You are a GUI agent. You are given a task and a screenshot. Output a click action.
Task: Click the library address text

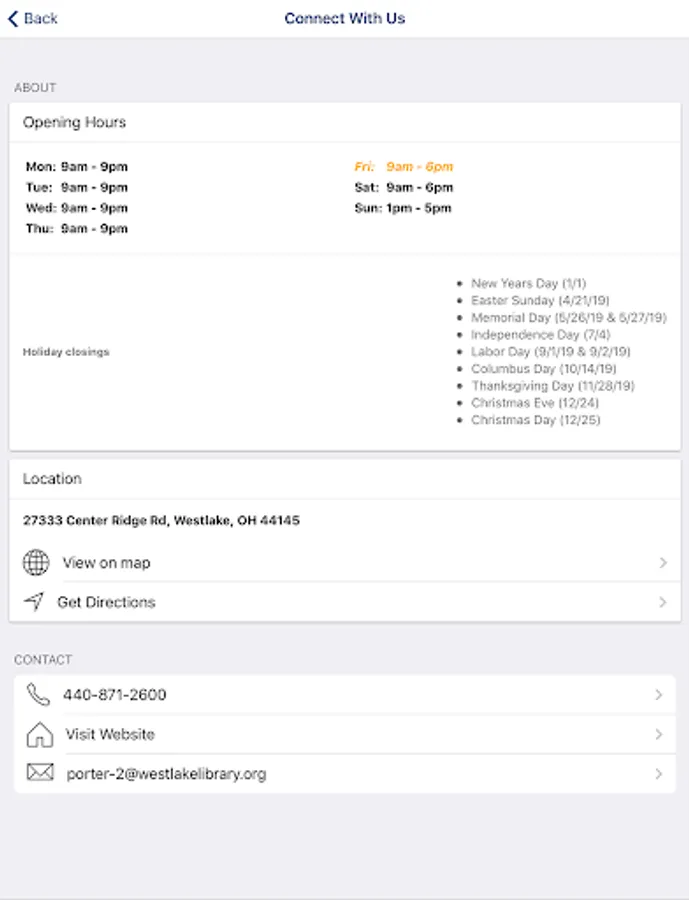[x=161, y=521]
